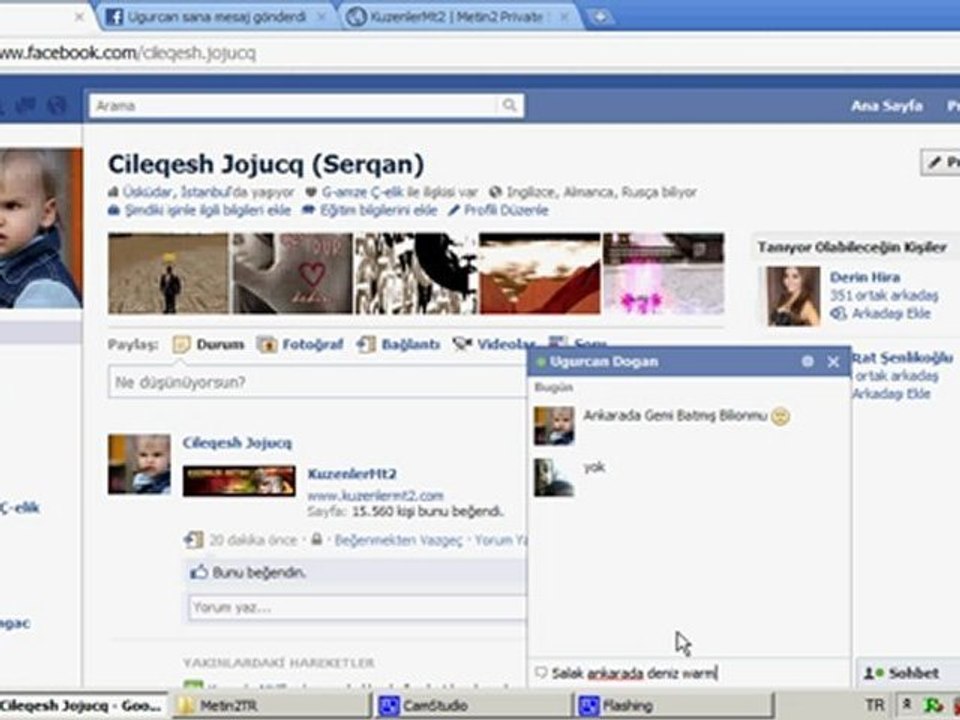Open the heart photo thumbnail

point(293,273)
